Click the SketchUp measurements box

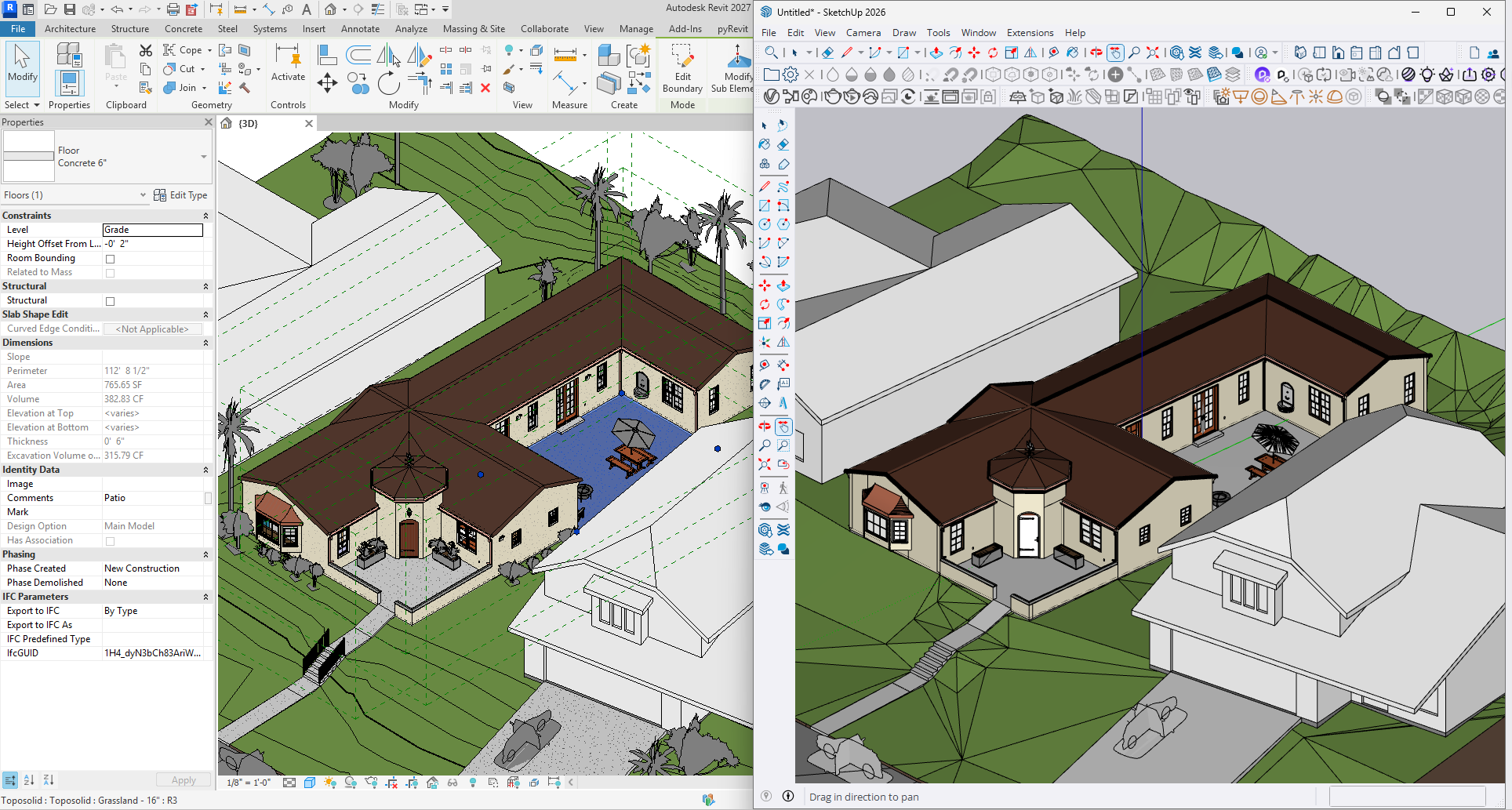point(1408,797)
